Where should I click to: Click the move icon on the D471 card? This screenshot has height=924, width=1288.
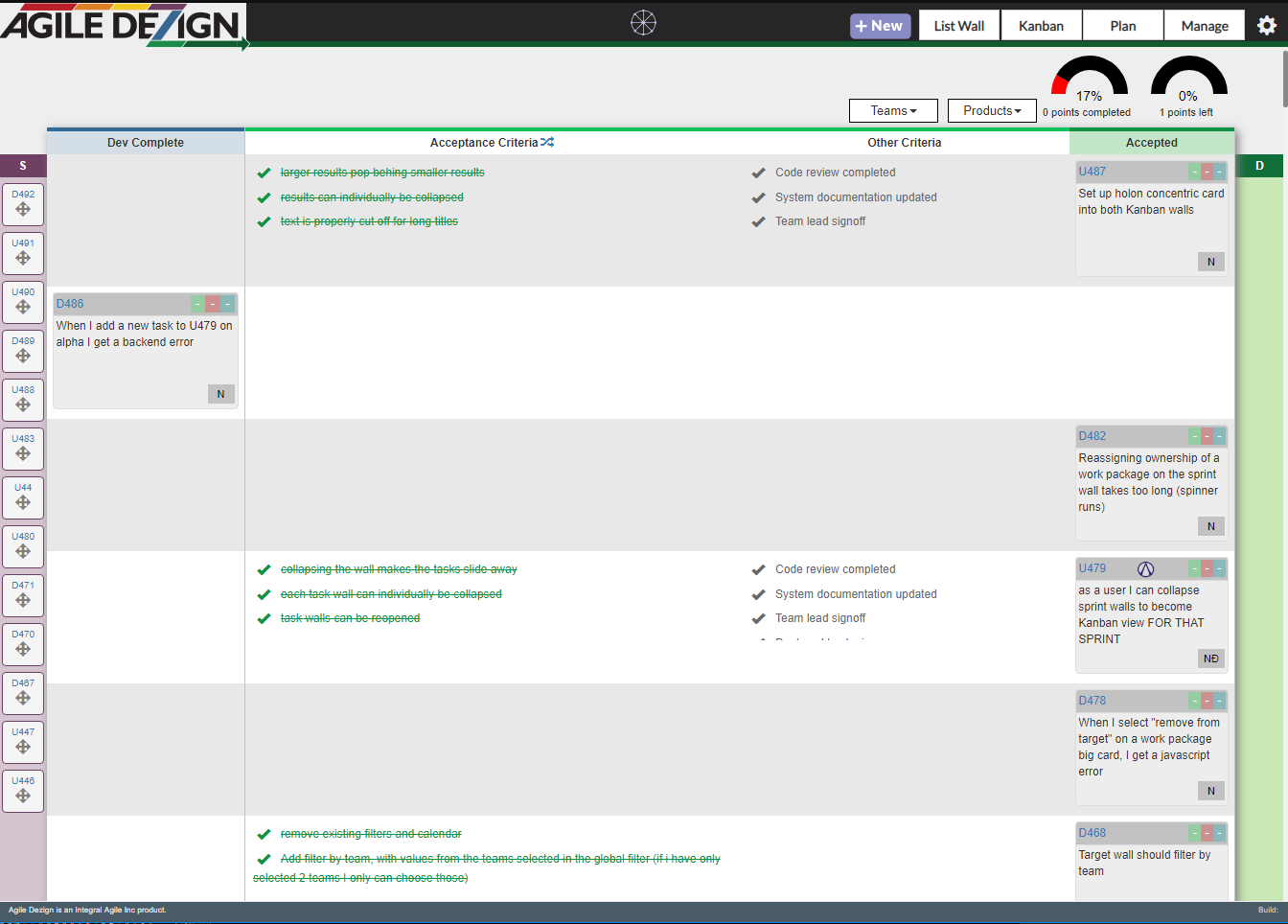(23, 601)
